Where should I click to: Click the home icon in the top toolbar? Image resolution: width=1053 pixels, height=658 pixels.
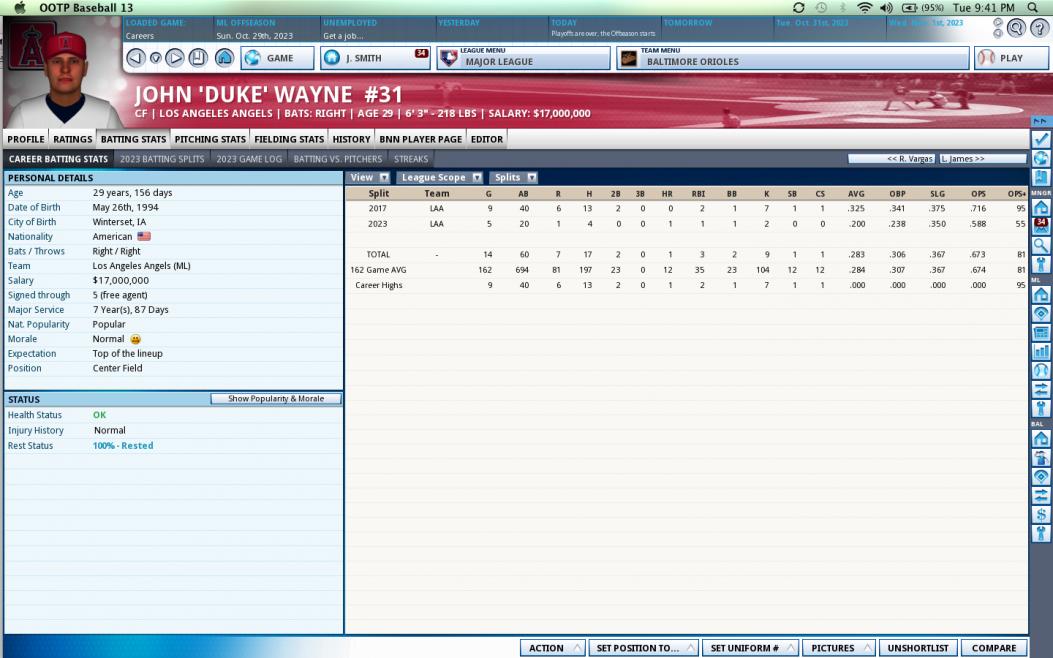tap(224, 58)
